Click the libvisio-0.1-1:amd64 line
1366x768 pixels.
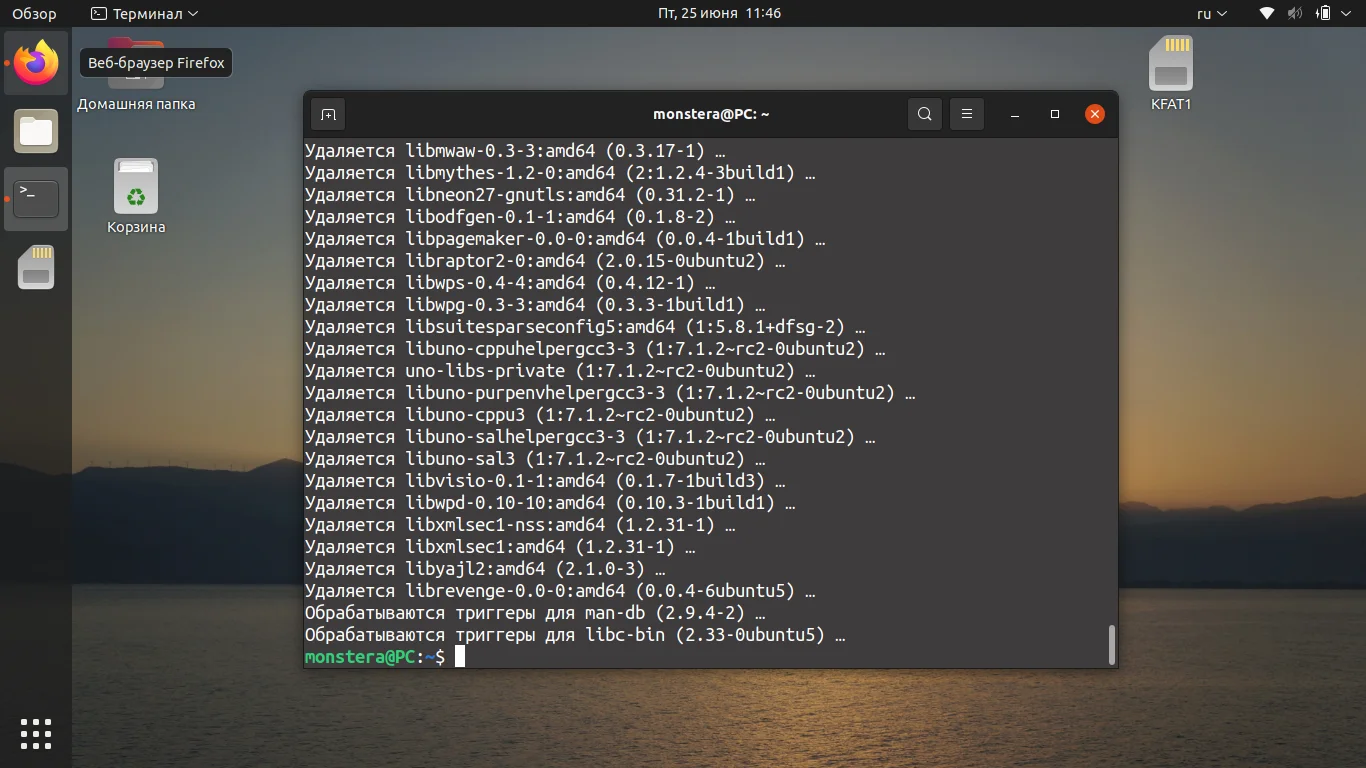[x=545, y=481]
